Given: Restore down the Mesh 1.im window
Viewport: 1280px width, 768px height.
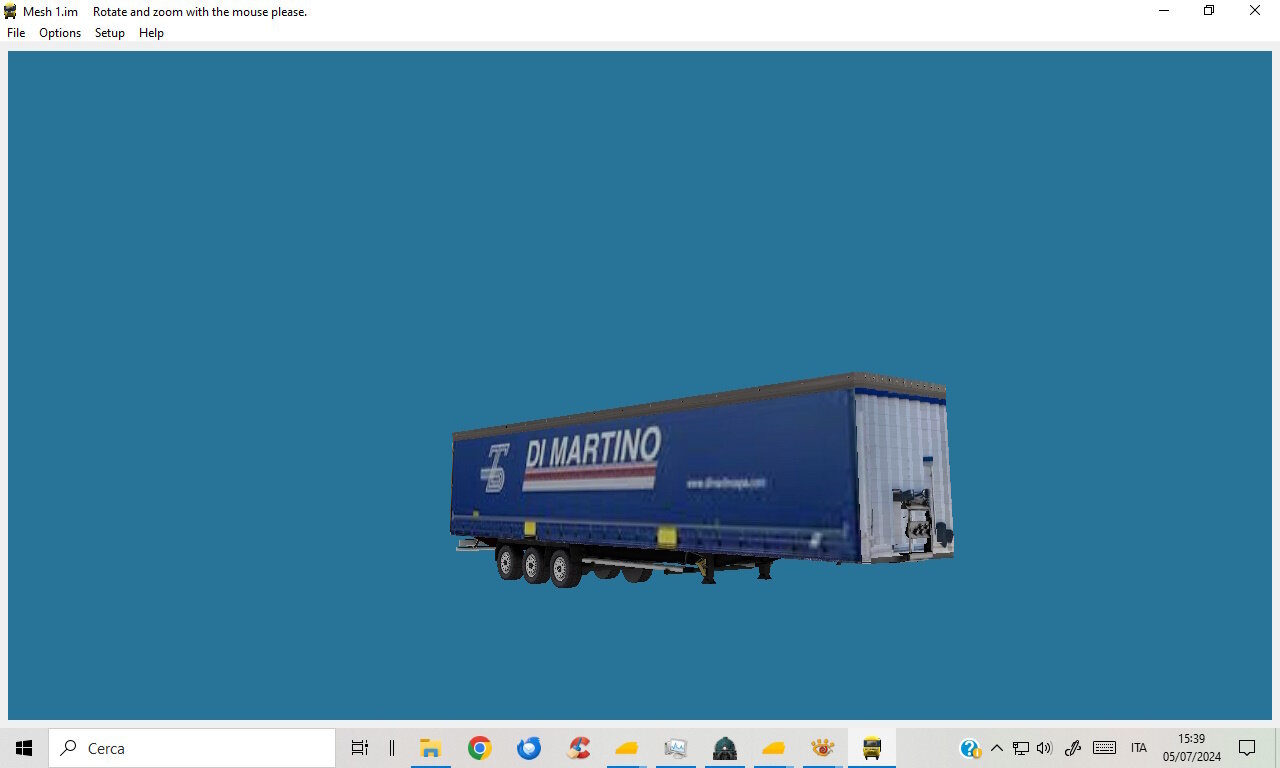Looking at the screenshot, I should pos(1209,11).
